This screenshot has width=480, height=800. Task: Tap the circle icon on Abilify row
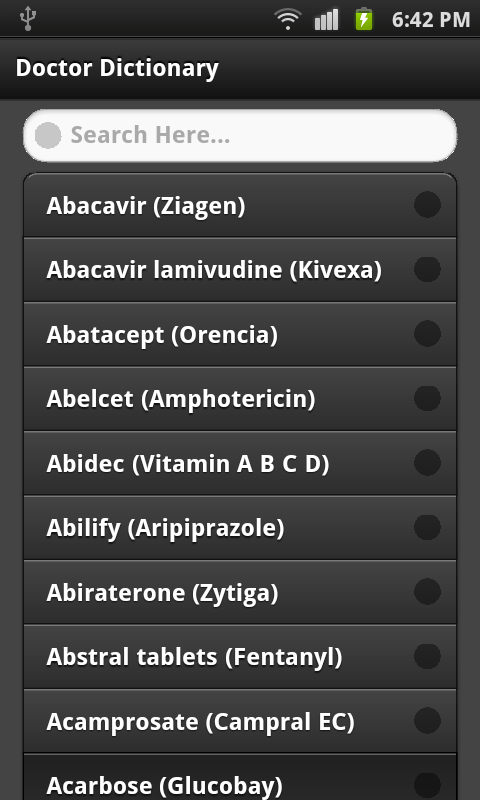coord(427,527)
